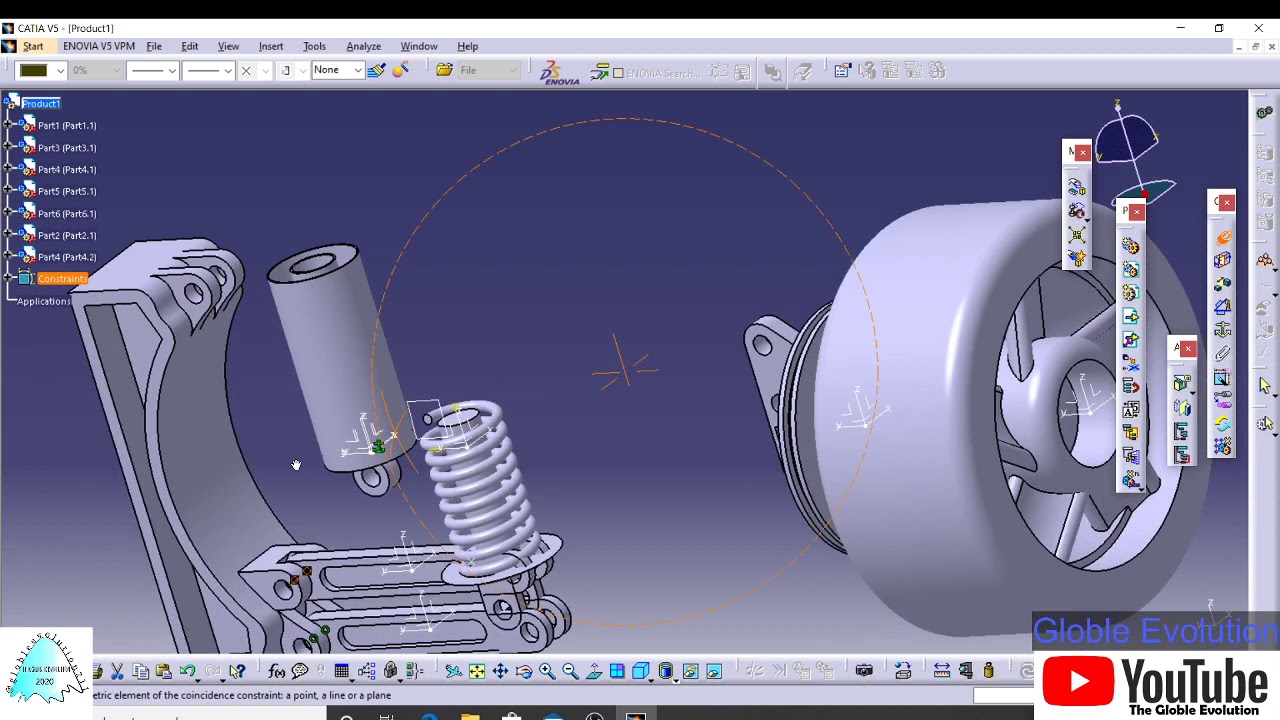Select the Pan arrows tool
The image size is (1280, 720).
(x=500, y=671)
